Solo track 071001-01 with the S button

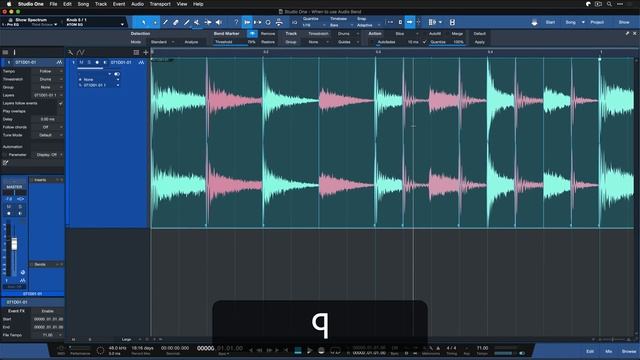89,62
